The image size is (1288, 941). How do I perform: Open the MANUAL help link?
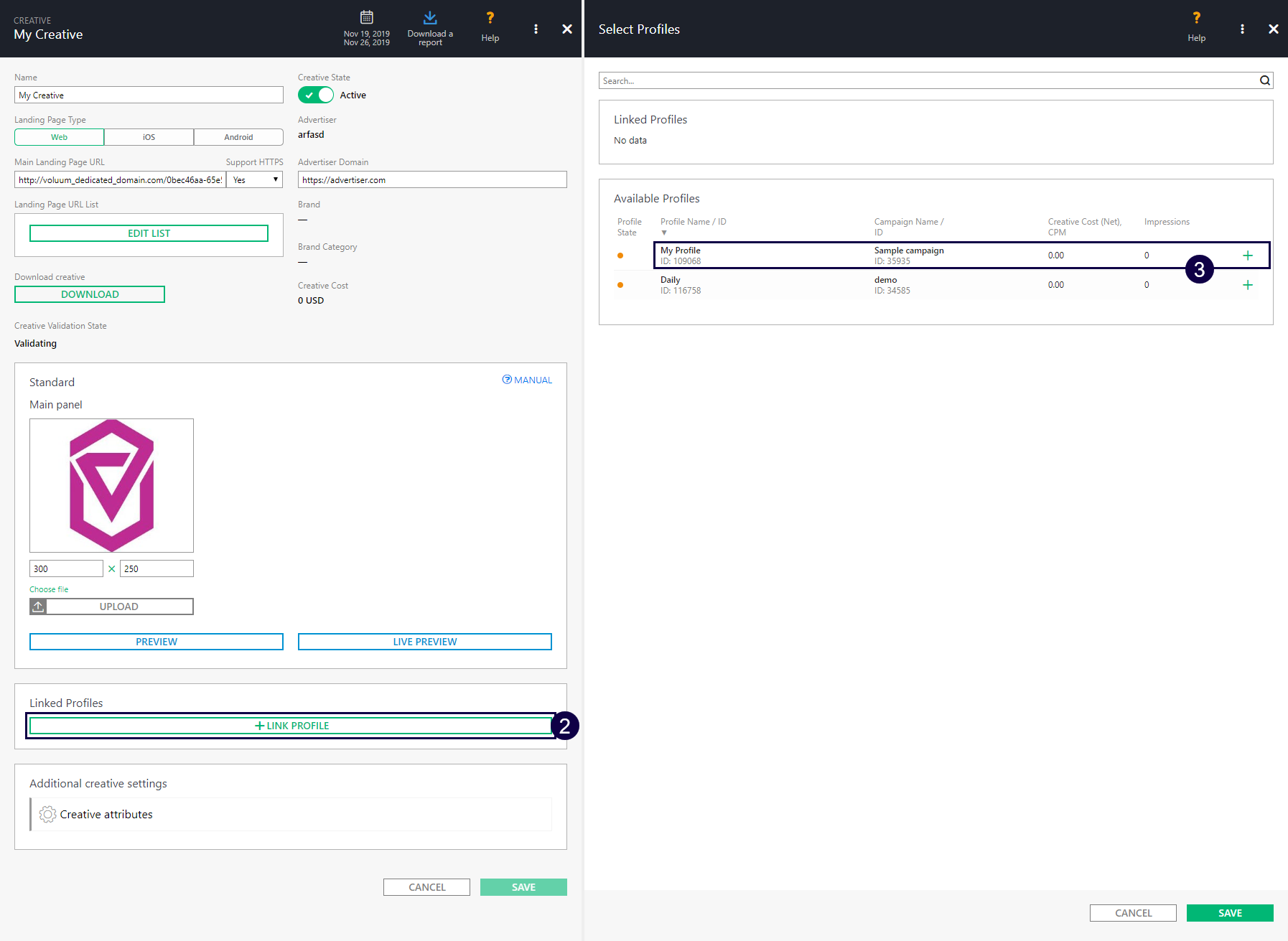pyautogui.click(x=527, y=380)
